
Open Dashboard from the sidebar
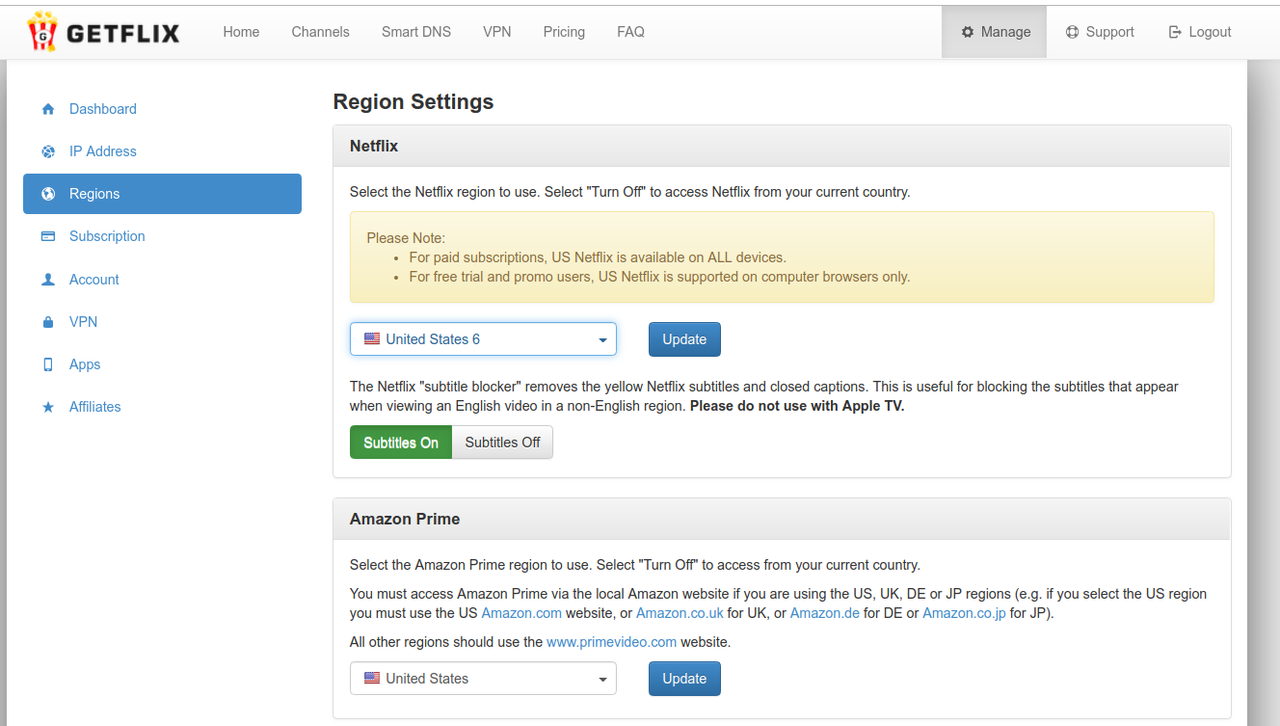click(x=162, y=109)
